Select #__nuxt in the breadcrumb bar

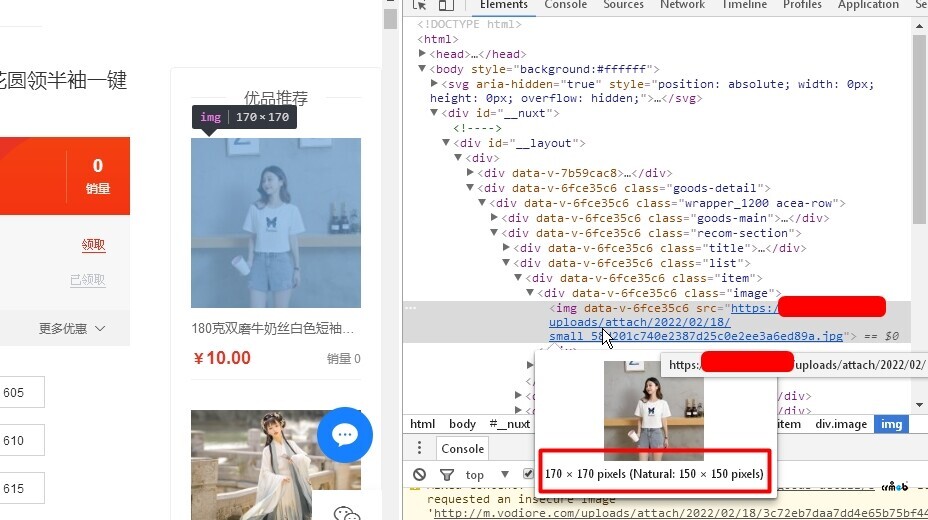click(x=510, y=424)
